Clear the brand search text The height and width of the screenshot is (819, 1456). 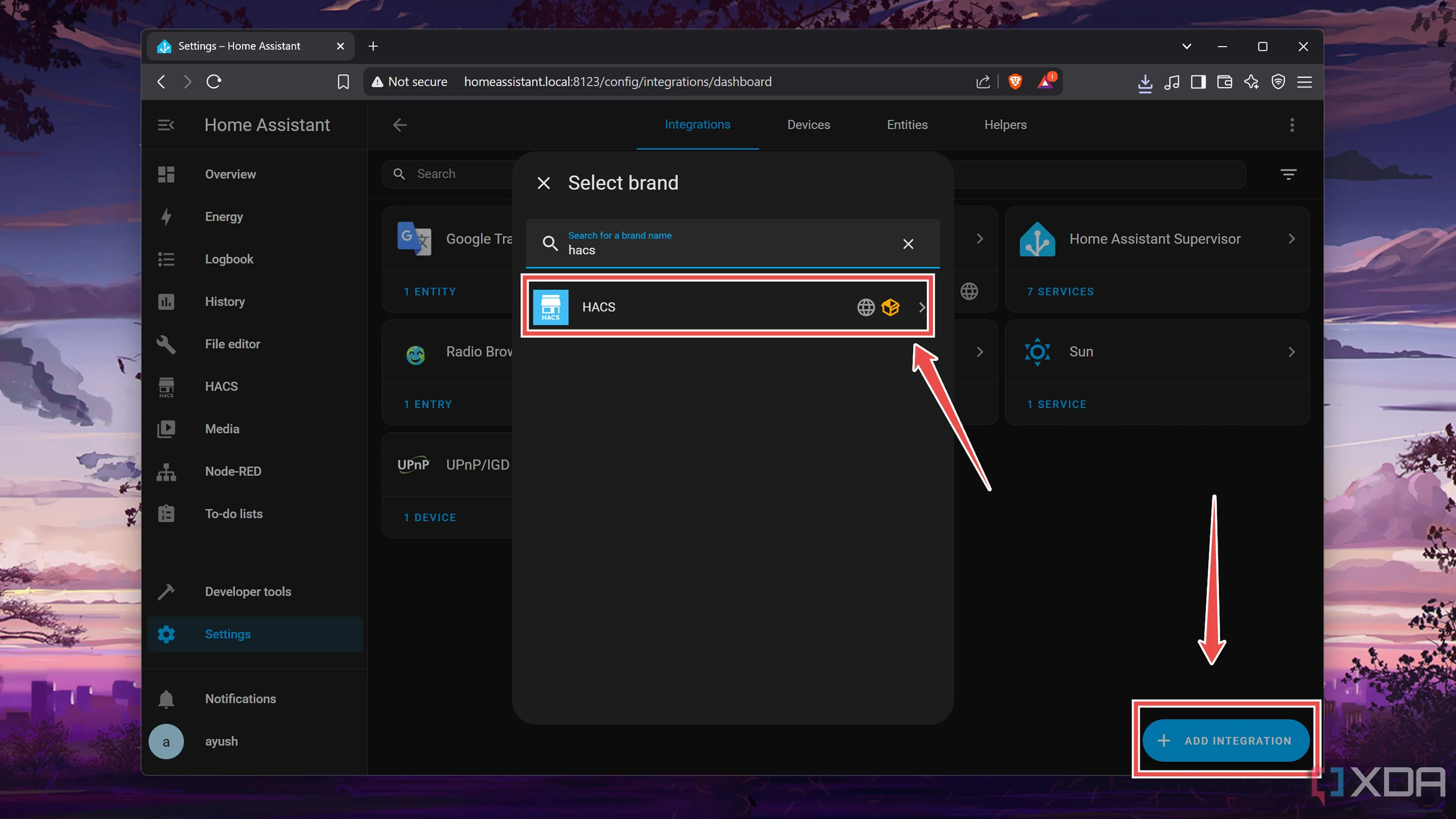click(x=908, y=243)
